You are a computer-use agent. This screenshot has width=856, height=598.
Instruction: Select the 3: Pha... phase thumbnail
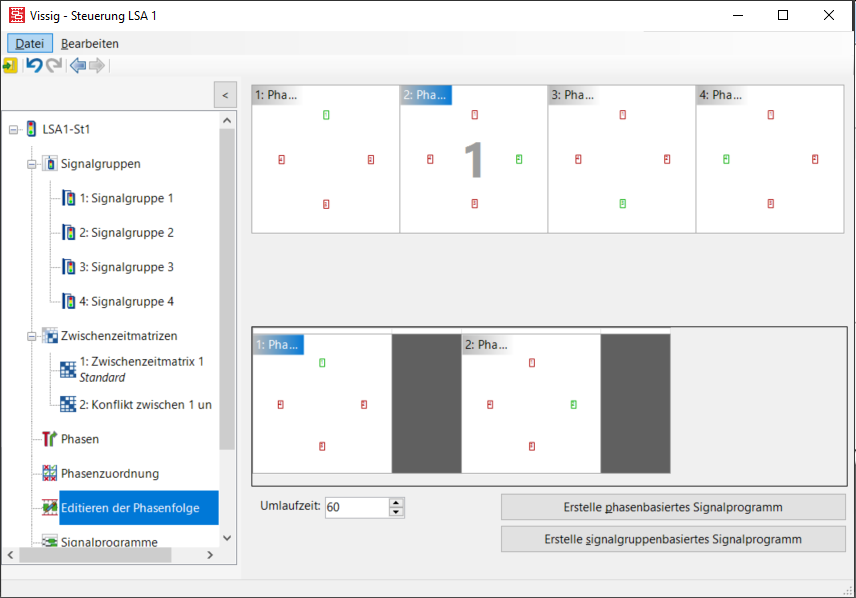[x=621, y=158]
